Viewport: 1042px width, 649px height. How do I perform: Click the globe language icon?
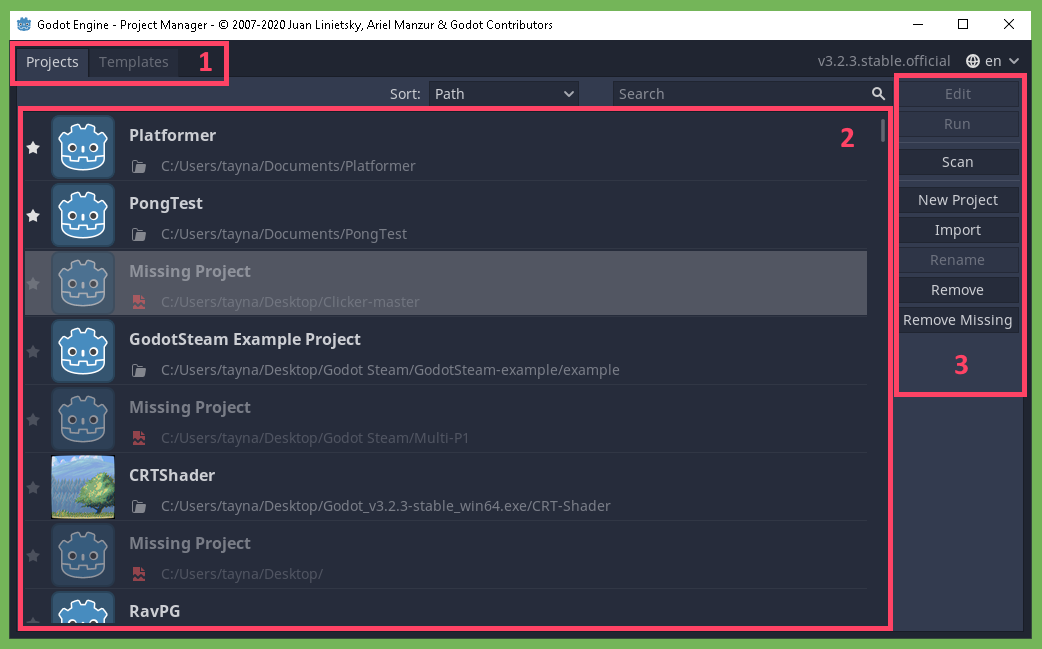pos(973,61)
